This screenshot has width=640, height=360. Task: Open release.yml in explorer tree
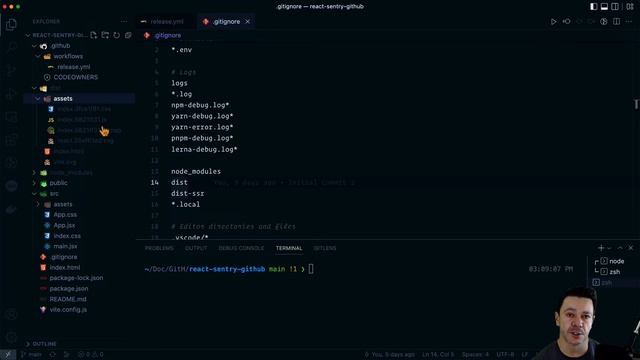73,67
